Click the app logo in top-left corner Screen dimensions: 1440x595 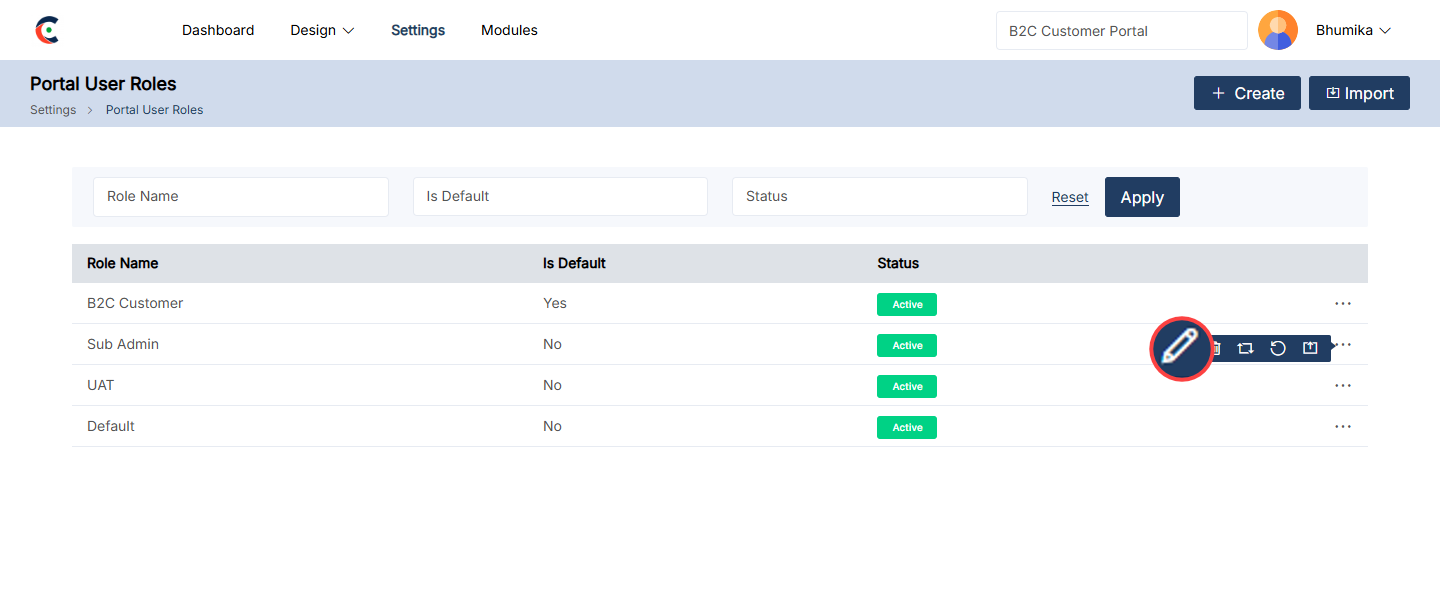click(x=47, y=30)
